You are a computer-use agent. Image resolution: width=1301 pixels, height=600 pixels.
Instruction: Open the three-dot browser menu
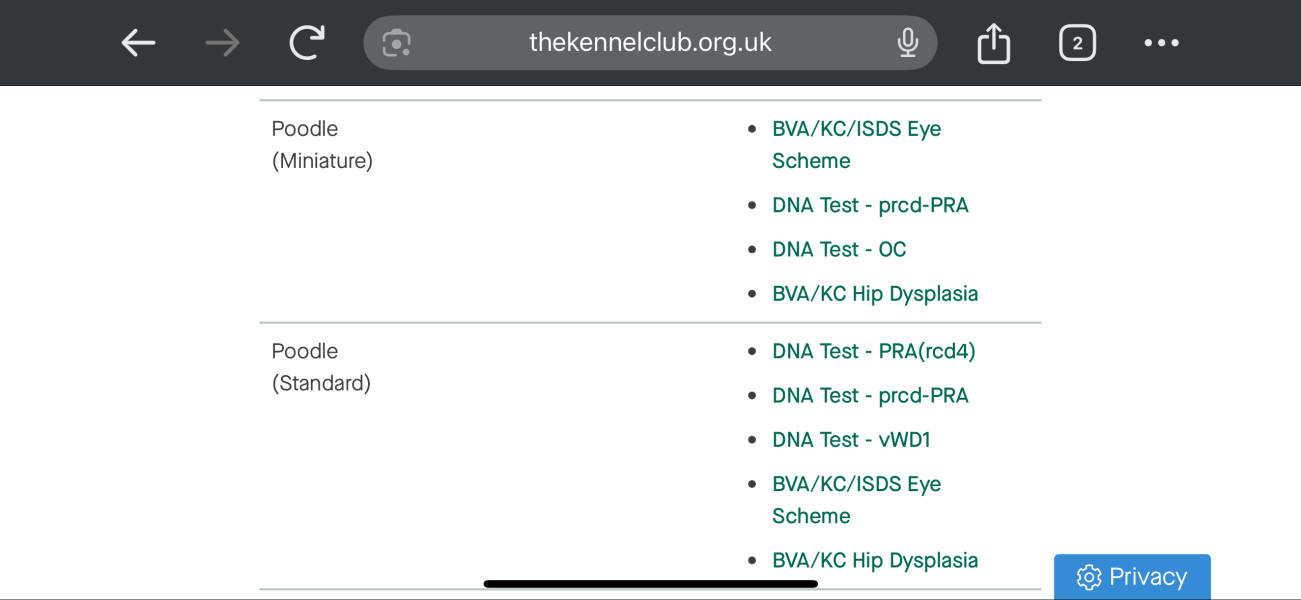[1161, 43]
